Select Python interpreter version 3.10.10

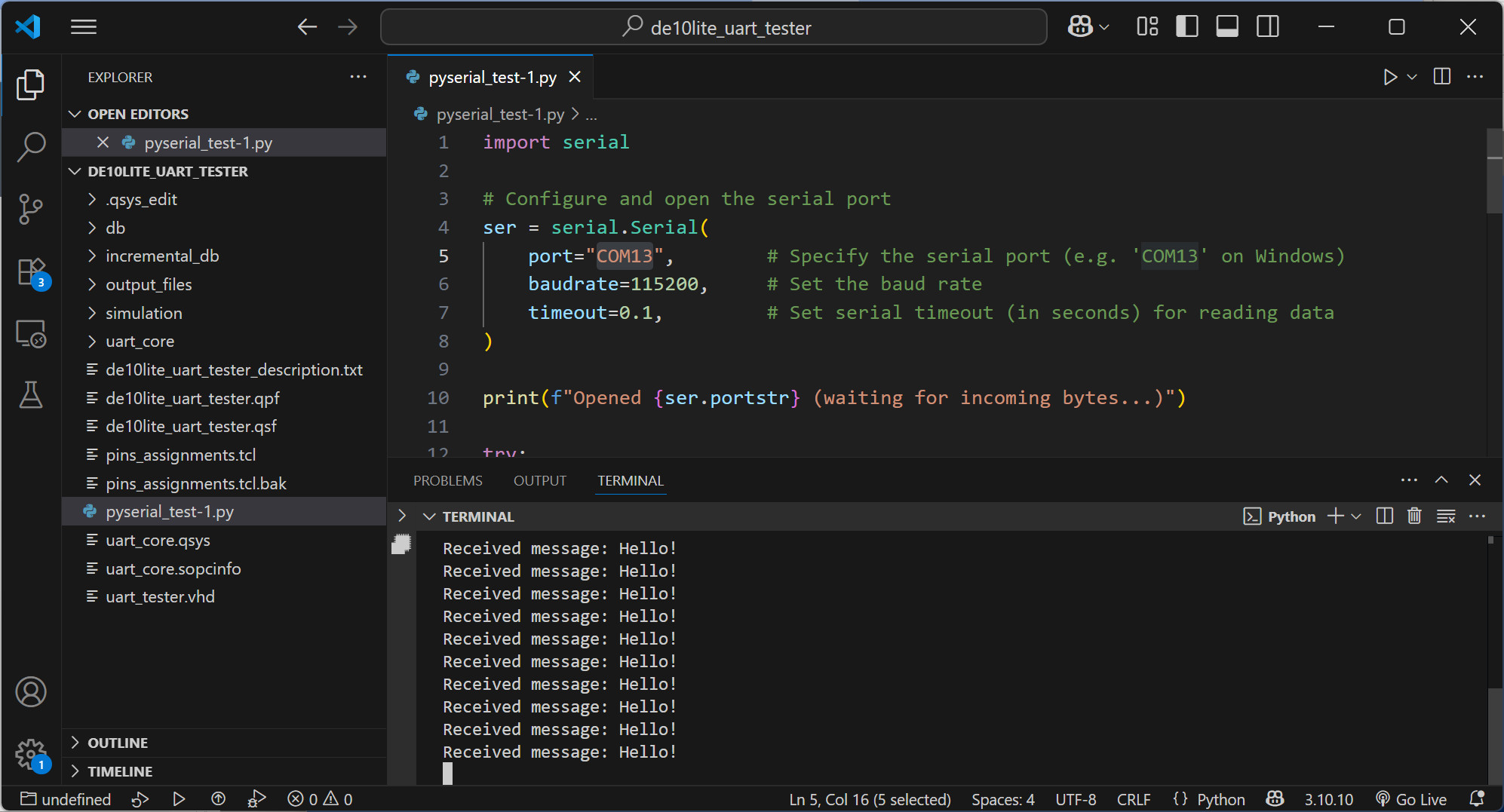click(x=1328, y=799)
